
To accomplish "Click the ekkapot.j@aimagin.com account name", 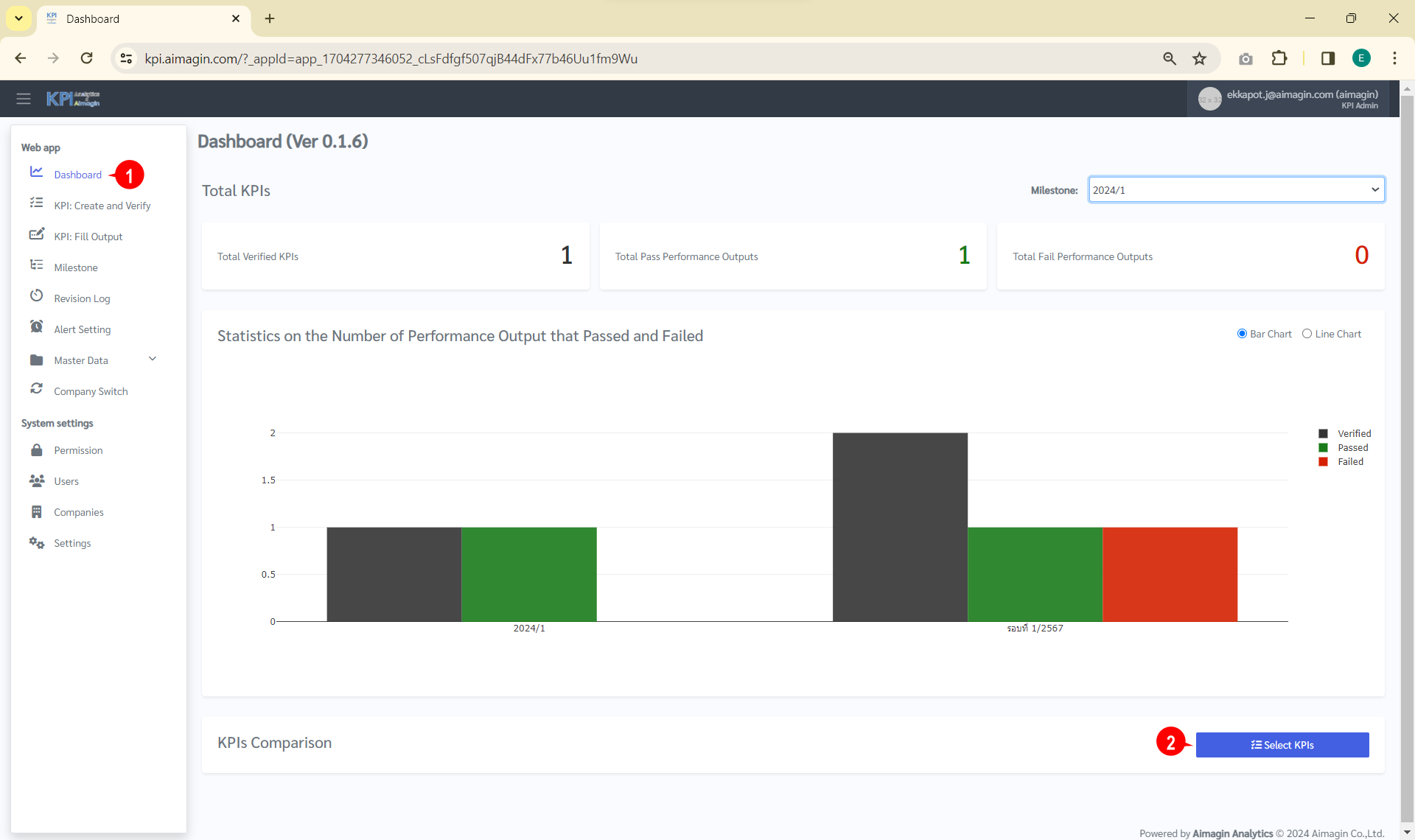I will pos(1302,94).
